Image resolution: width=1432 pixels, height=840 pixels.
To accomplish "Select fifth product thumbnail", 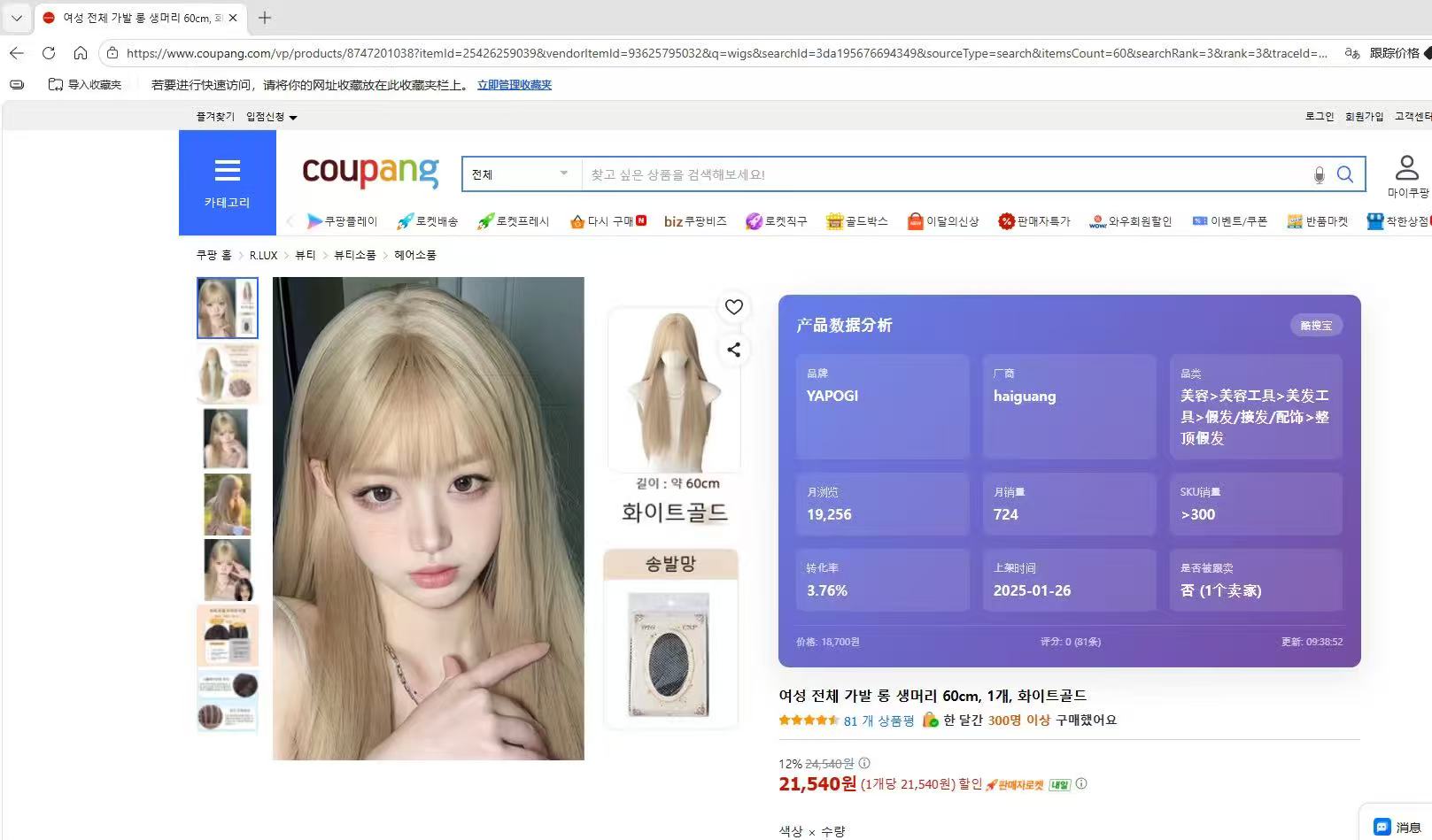I will (228, 570).
